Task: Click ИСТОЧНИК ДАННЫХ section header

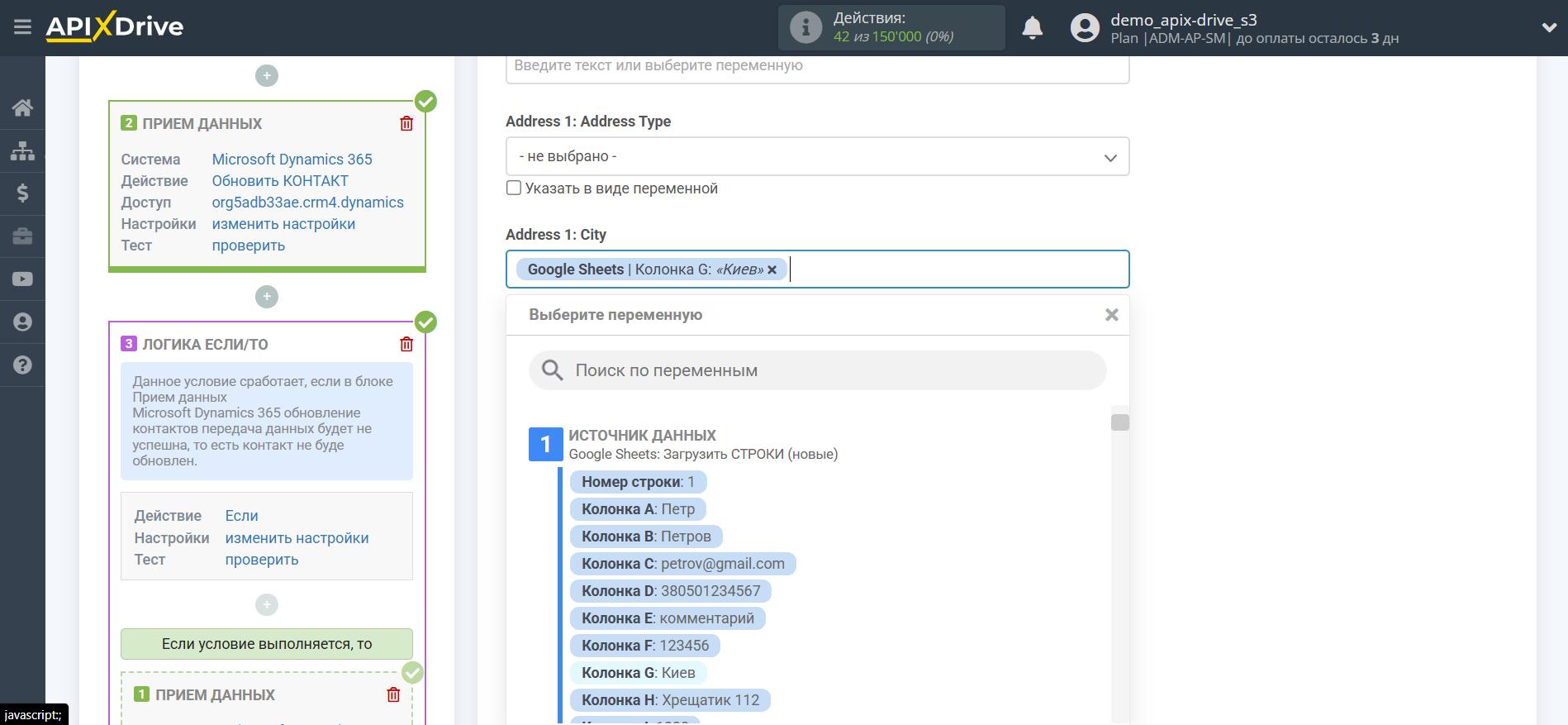Action: 642,435
